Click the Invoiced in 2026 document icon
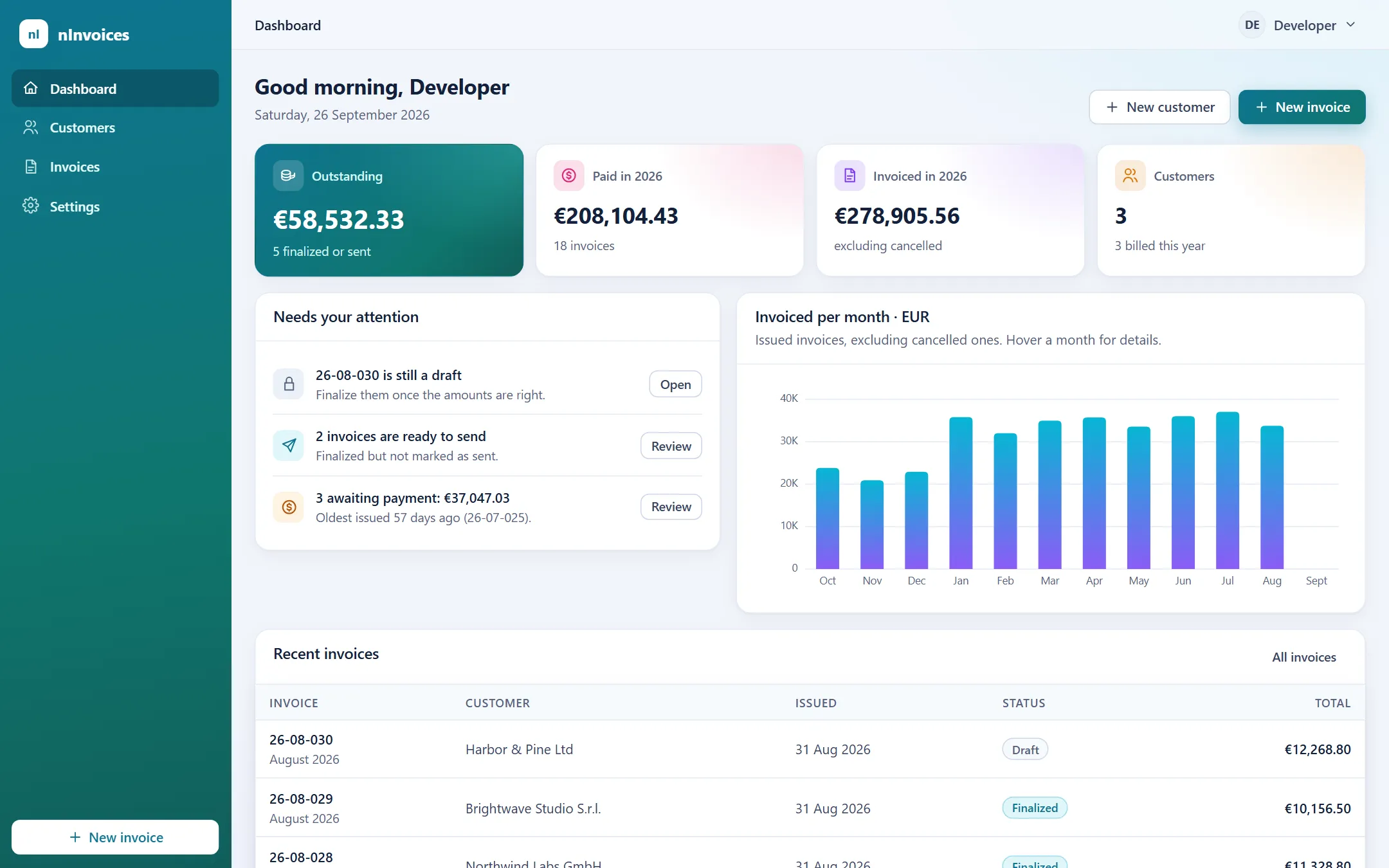The image size is (1389, 868). [849, 176]
